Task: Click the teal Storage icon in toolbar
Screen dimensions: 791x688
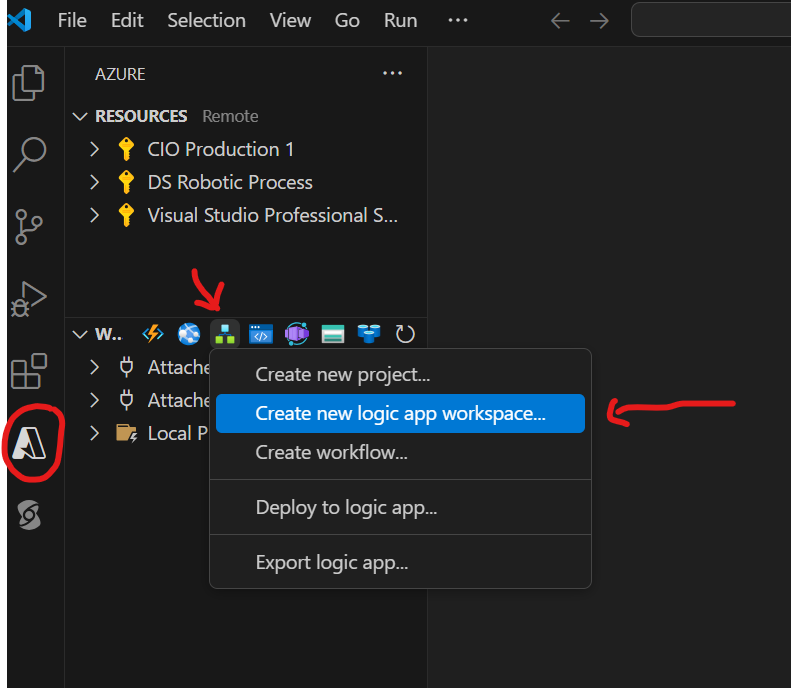Action: [x=333, y=334]
